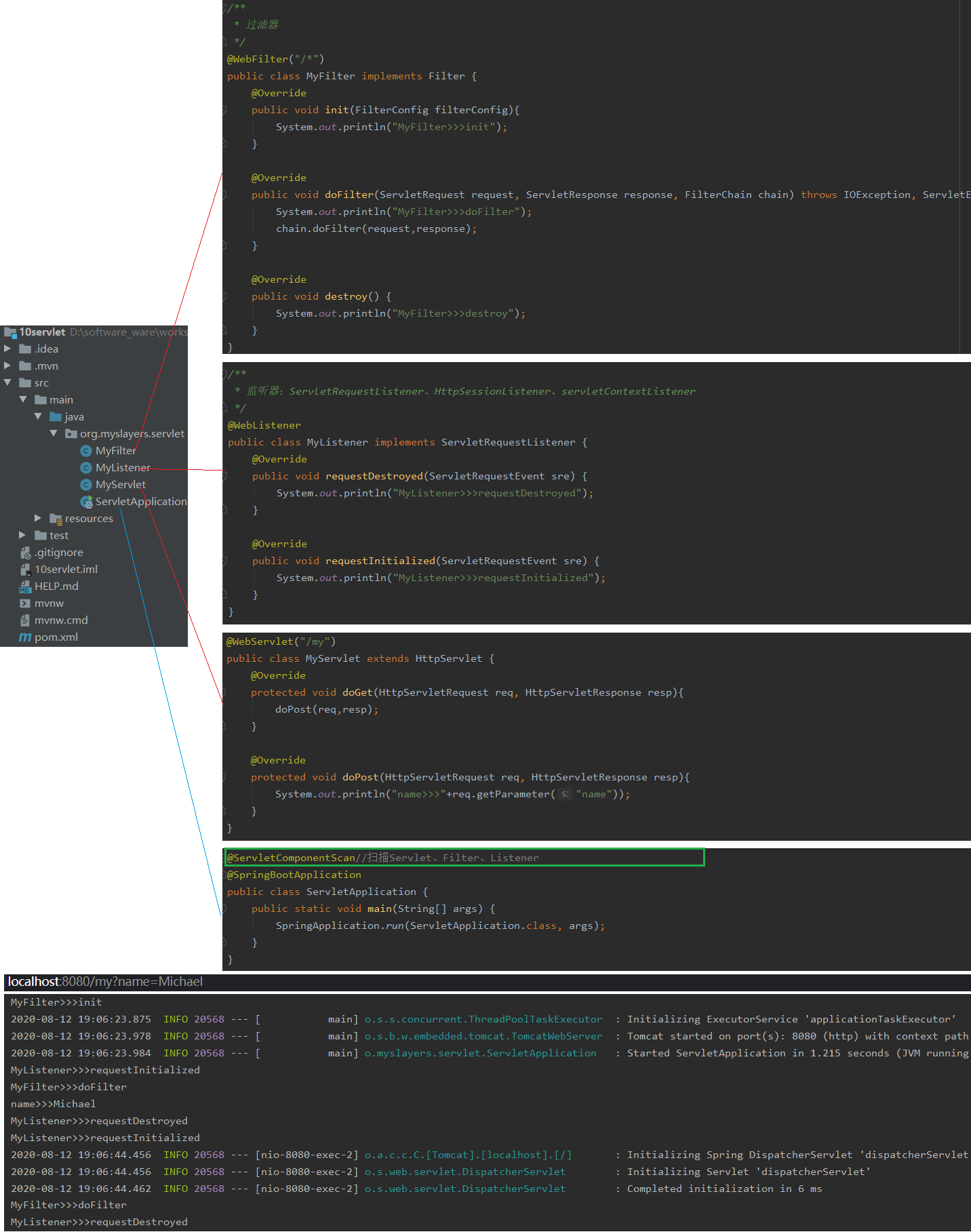Click the .gitignore file icon
Viewport: 971px width, 1232px height.
[x=25, y=553]
